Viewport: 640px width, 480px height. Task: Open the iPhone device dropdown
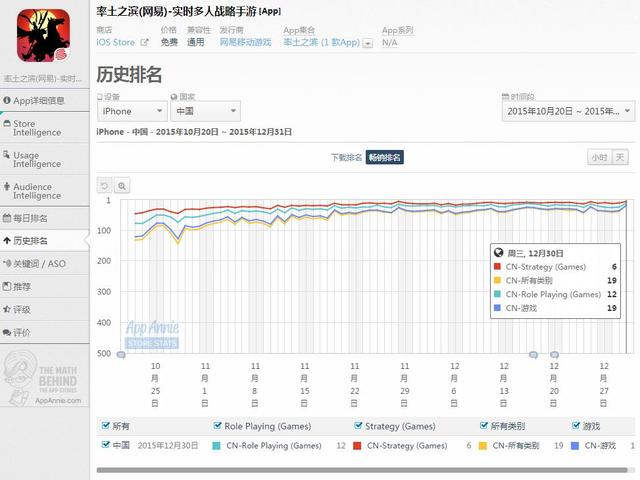[132, 111]
